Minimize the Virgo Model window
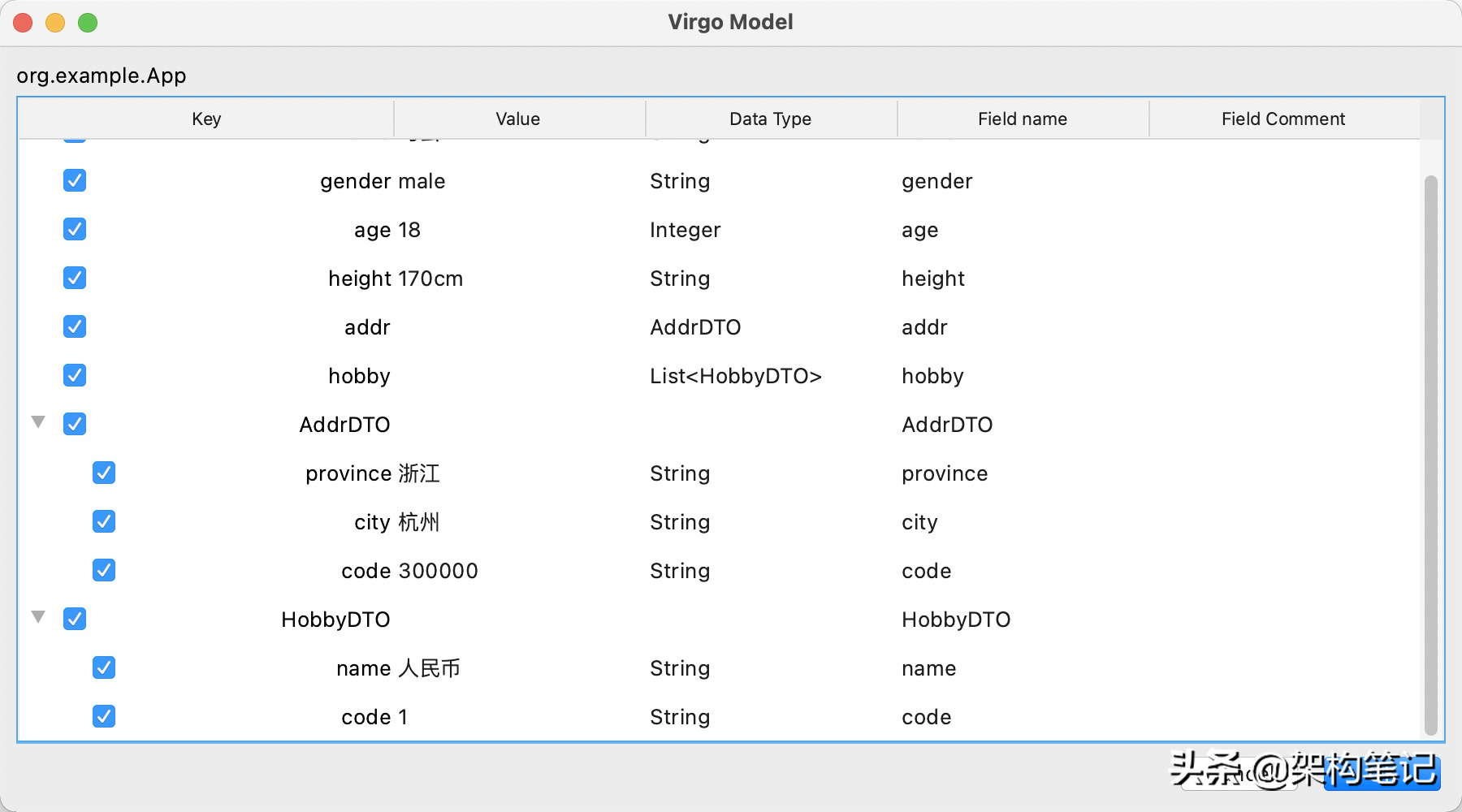 [55, 23]
